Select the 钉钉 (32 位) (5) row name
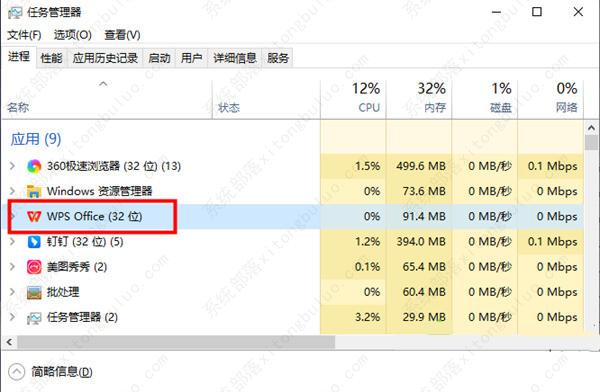600x392 pixels. [x=85, y=242]
